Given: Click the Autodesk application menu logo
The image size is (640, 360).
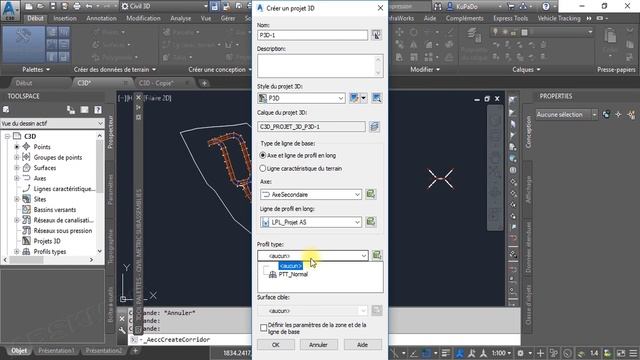Looking at the screenshot, I should tap(10, 10).
